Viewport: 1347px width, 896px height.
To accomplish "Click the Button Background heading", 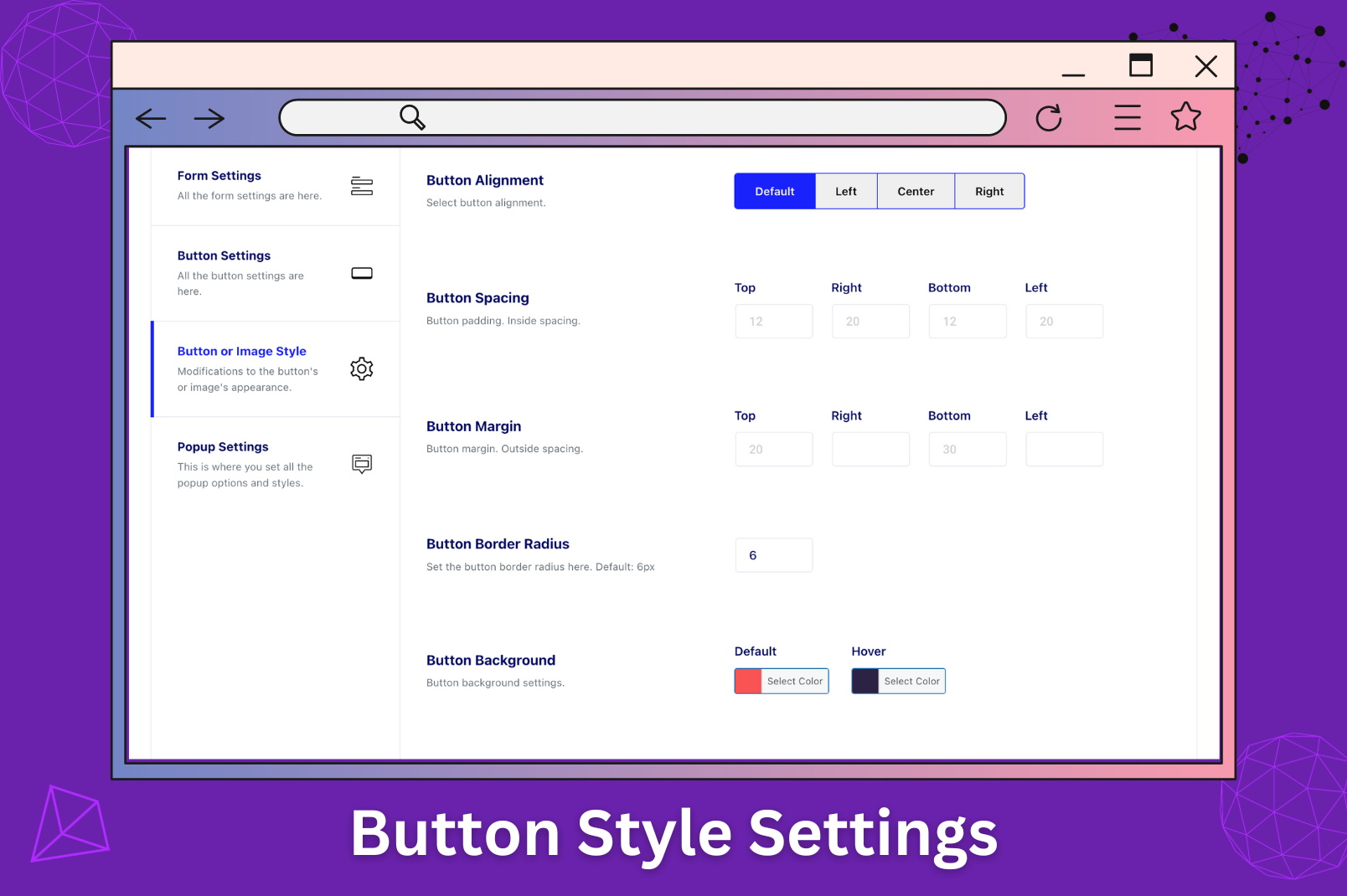I will (x=491, y=661).
